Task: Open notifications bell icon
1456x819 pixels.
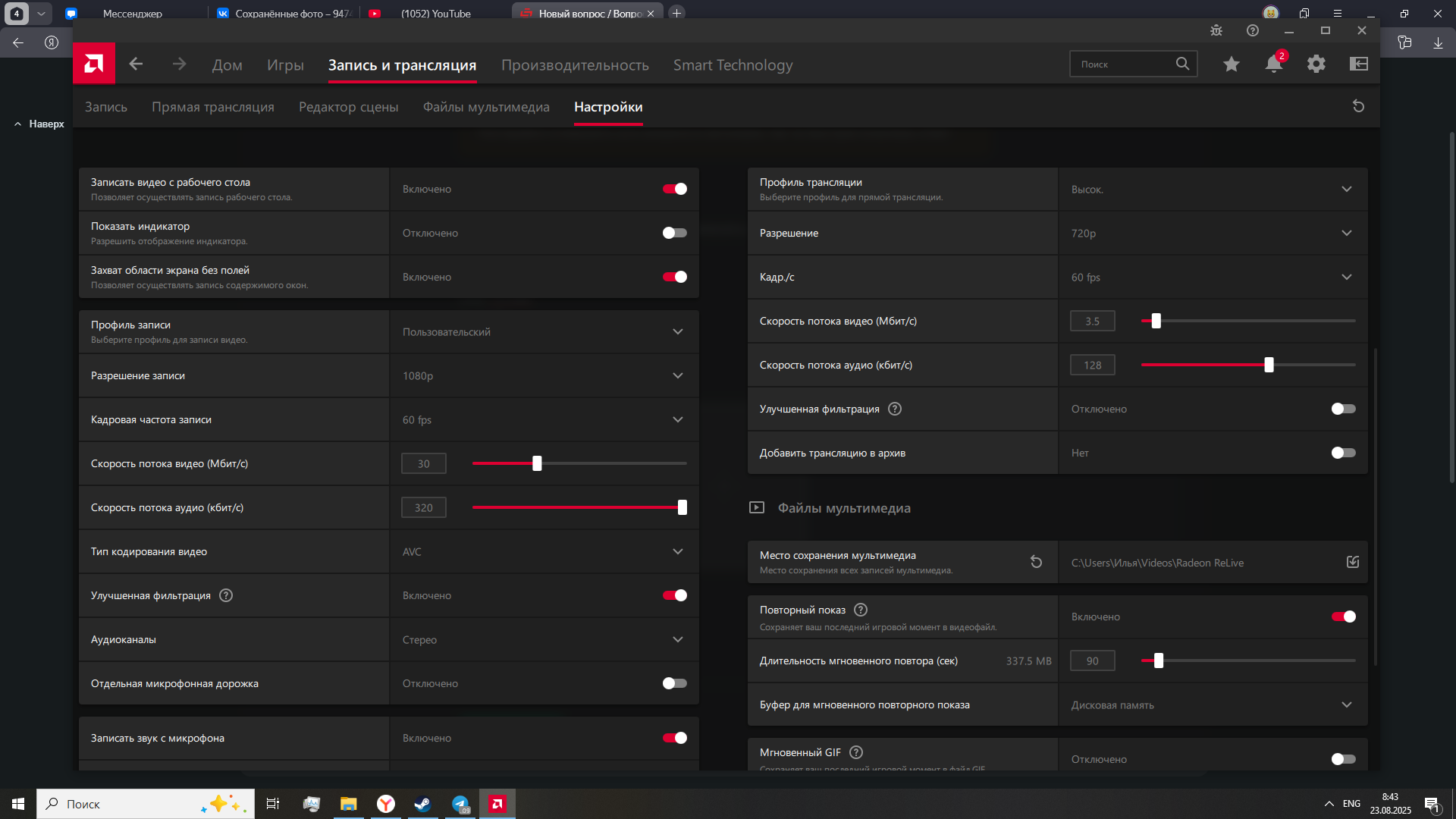Action: click(x=1274, y=64)
